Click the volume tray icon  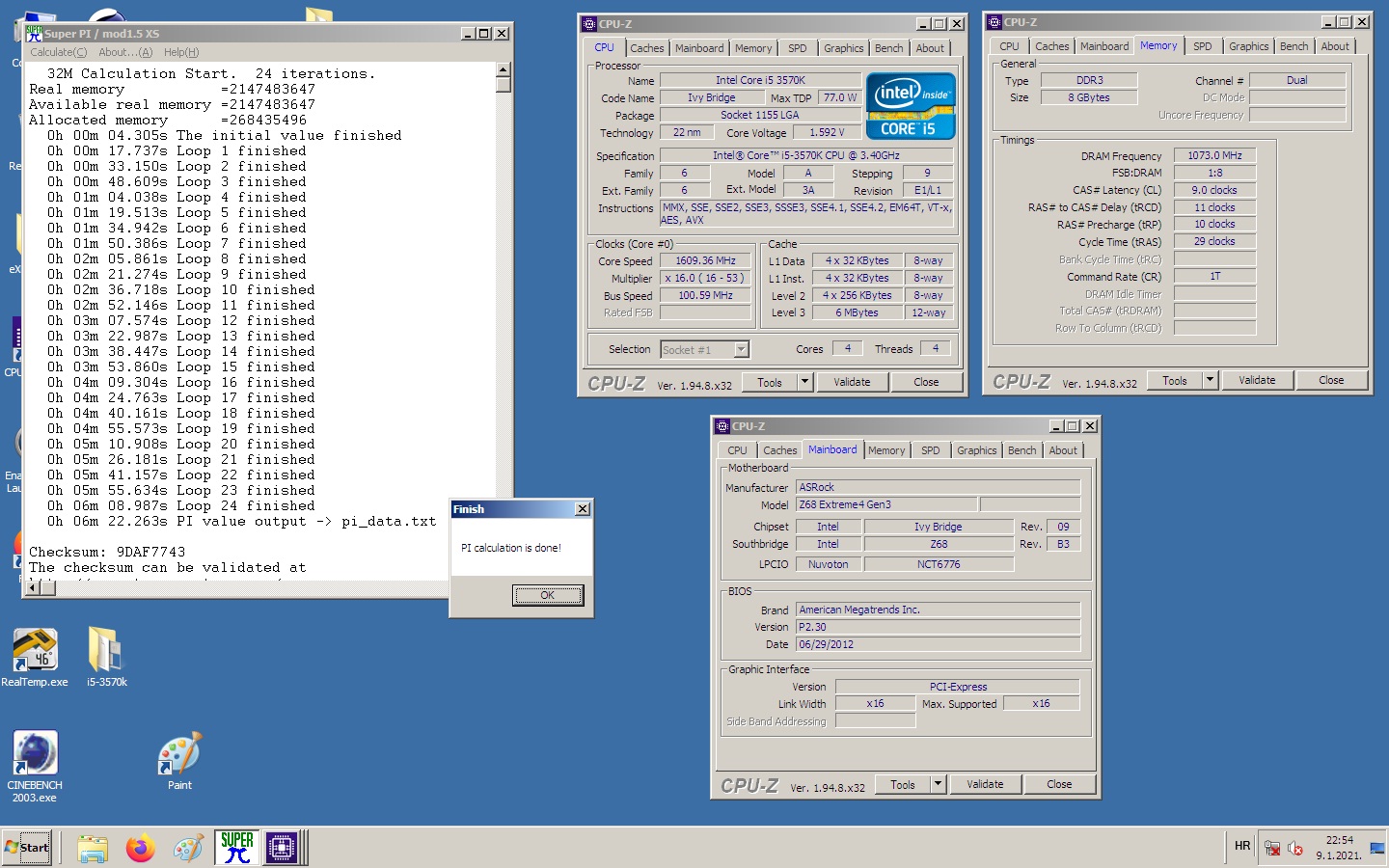coord(1295,849)
